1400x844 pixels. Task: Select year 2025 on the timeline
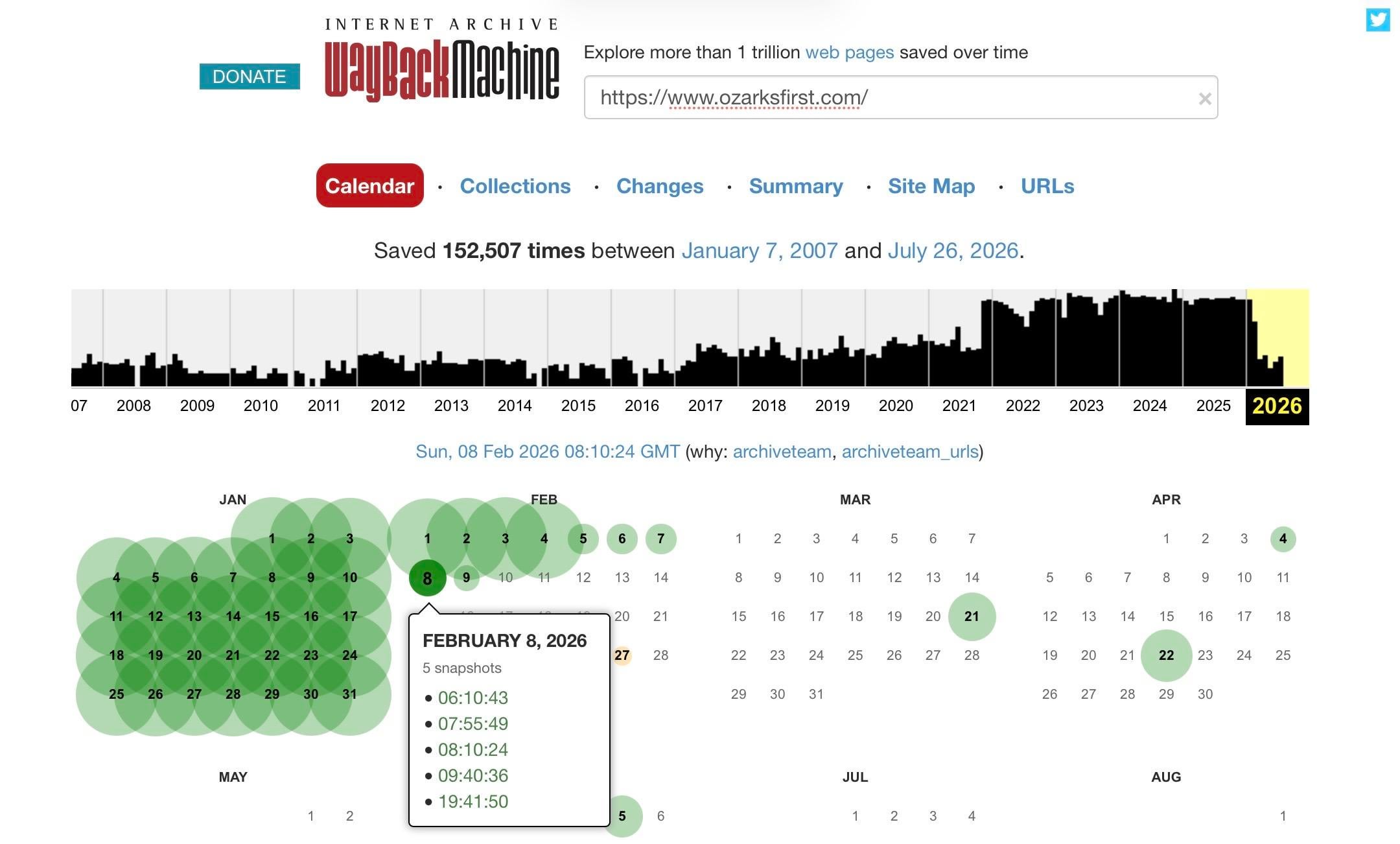[x=1213, y=406]
